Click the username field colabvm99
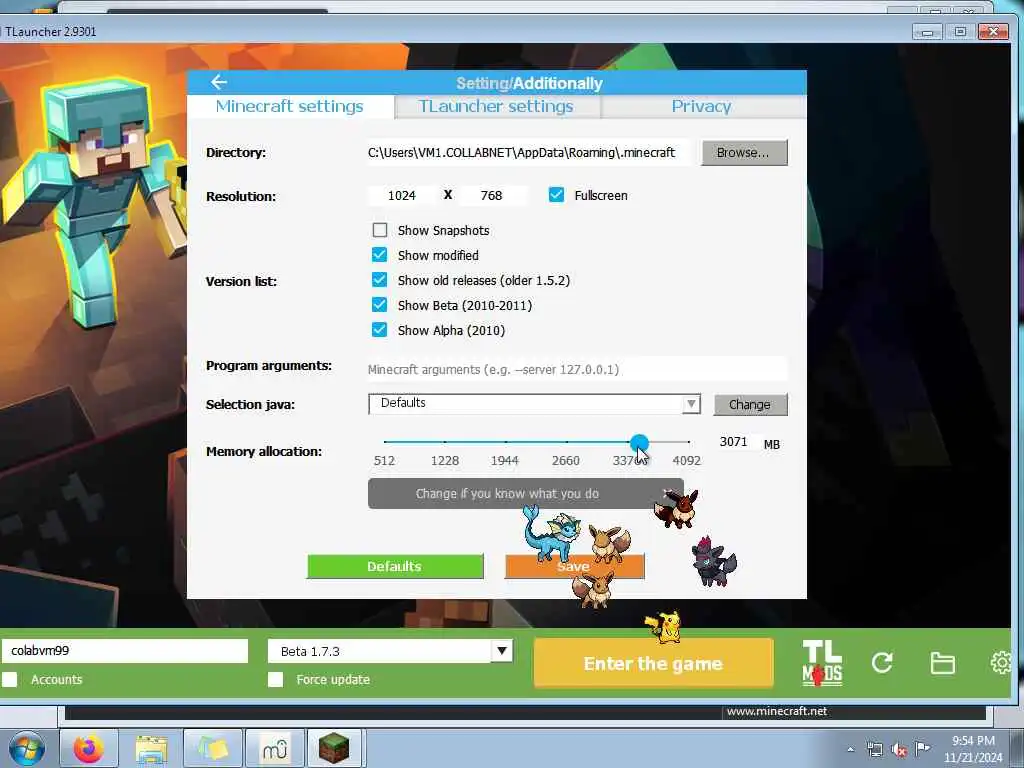The width and height of the screenshot is (1024, 768). coord(125,650)
